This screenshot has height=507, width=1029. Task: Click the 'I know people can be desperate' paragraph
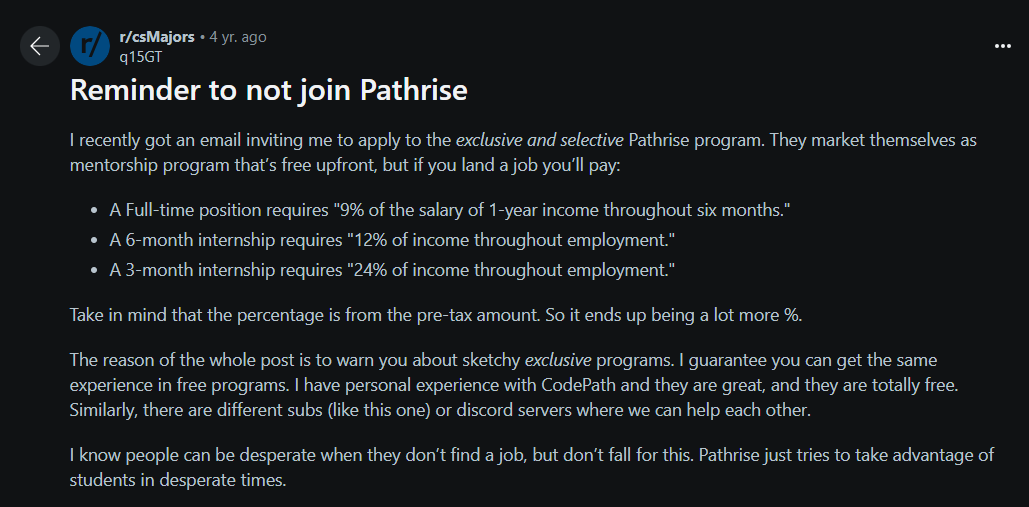pos(532,468)
